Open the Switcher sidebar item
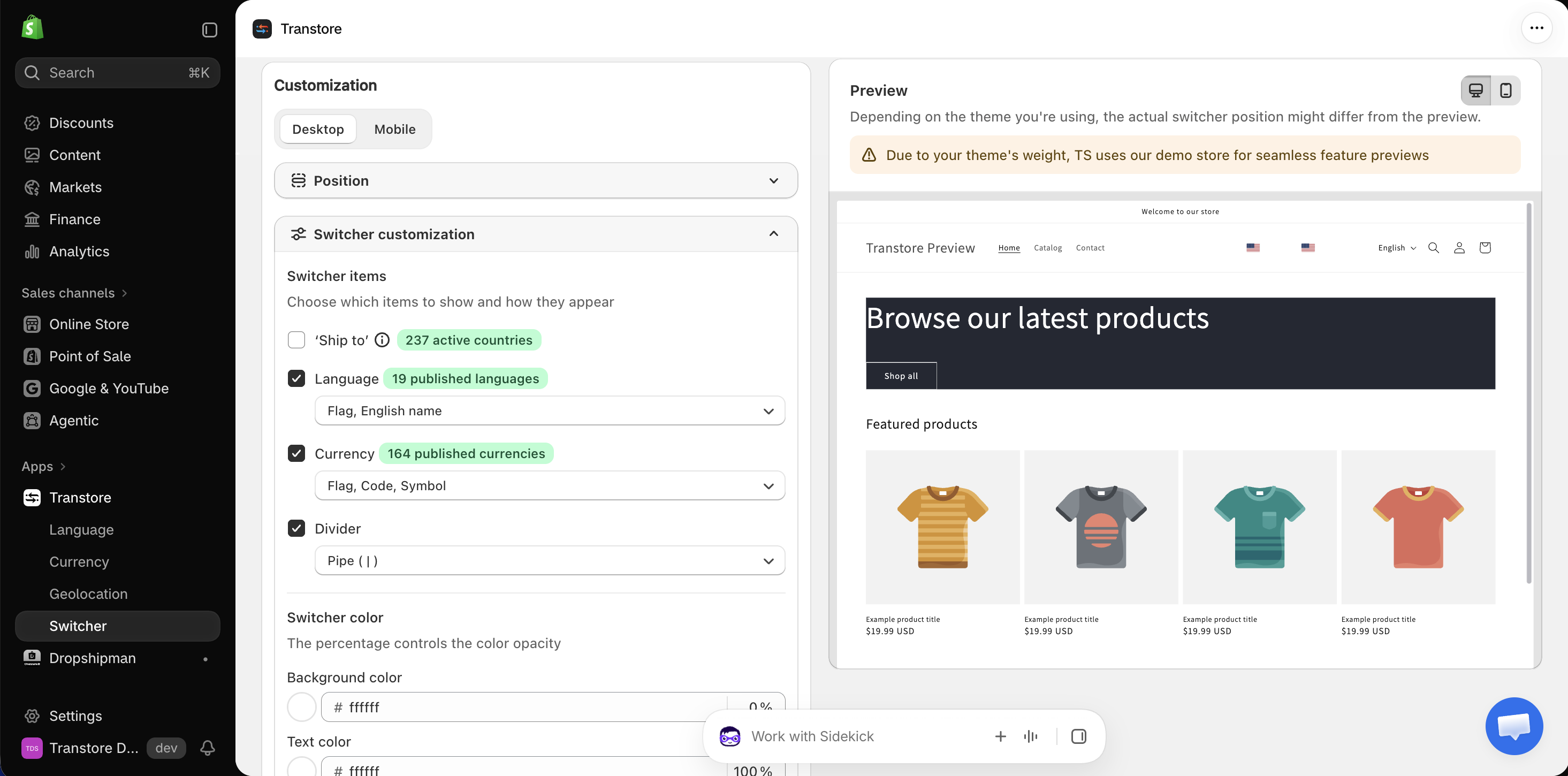The height and width of the screenshot is (776, 1568). pos(118,626)
